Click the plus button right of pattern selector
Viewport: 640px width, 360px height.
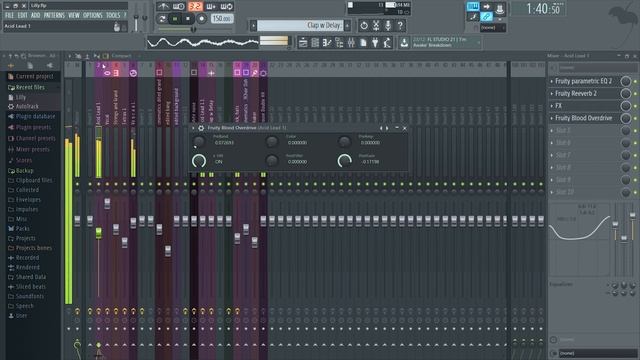(347, 25)
